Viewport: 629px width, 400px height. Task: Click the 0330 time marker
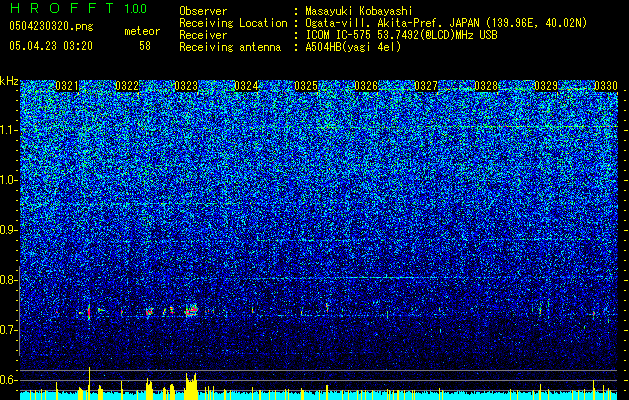click(x=606, y=86)
